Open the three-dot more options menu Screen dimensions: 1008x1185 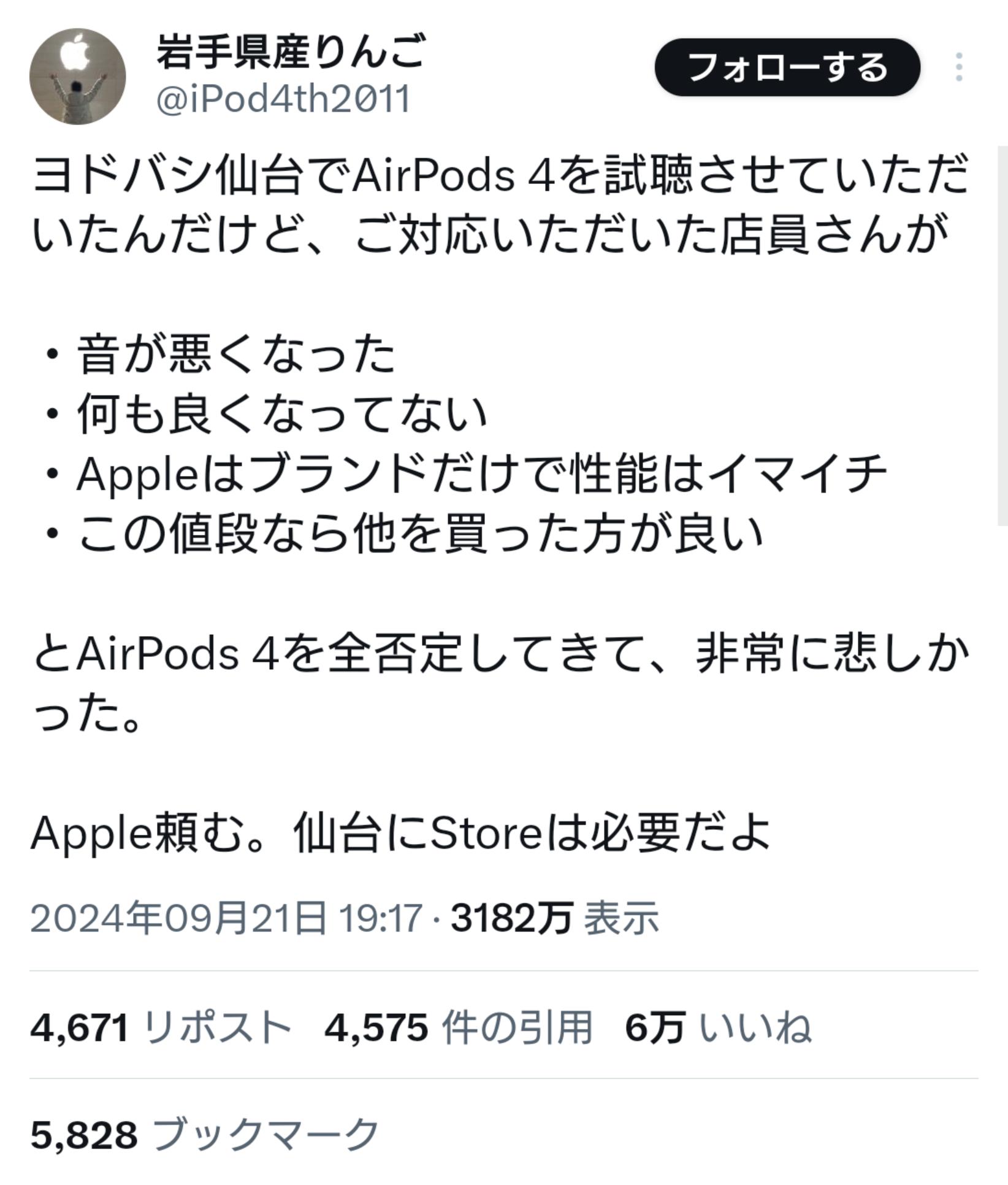(958, 67)
